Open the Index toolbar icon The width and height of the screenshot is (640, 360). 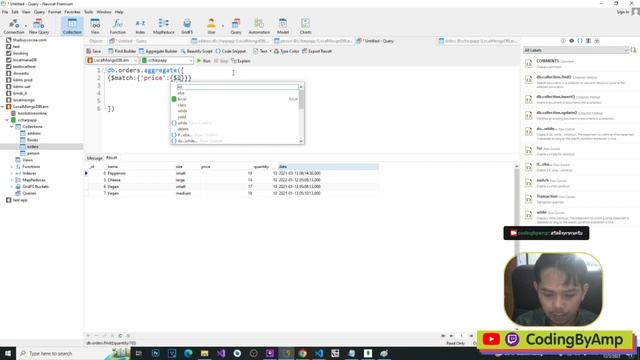tap(140, 26)
